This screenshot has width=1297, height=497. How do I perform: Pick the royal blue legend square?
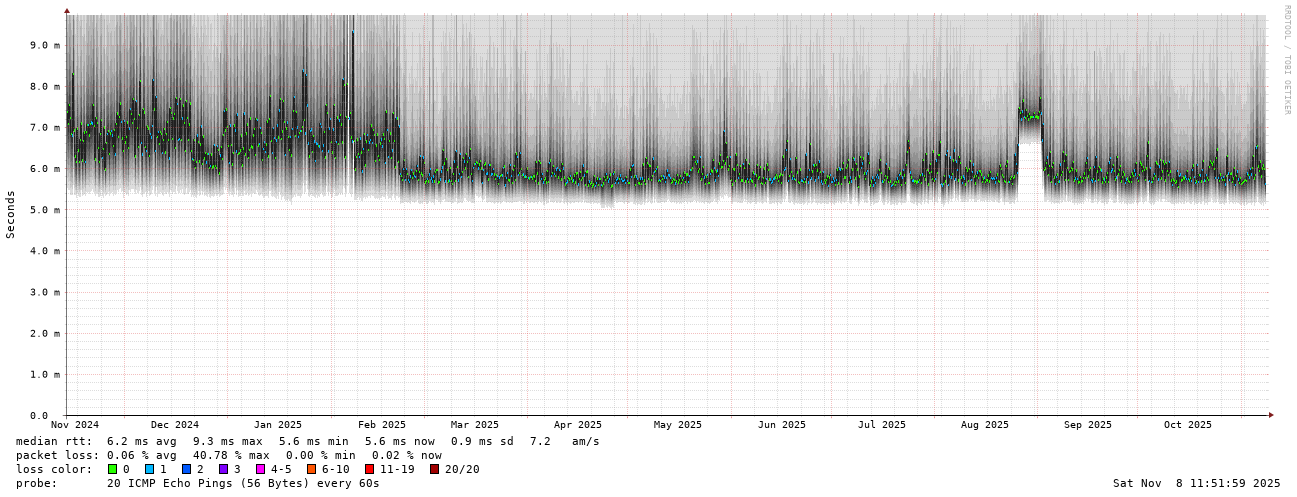click(x=186, y=469)
